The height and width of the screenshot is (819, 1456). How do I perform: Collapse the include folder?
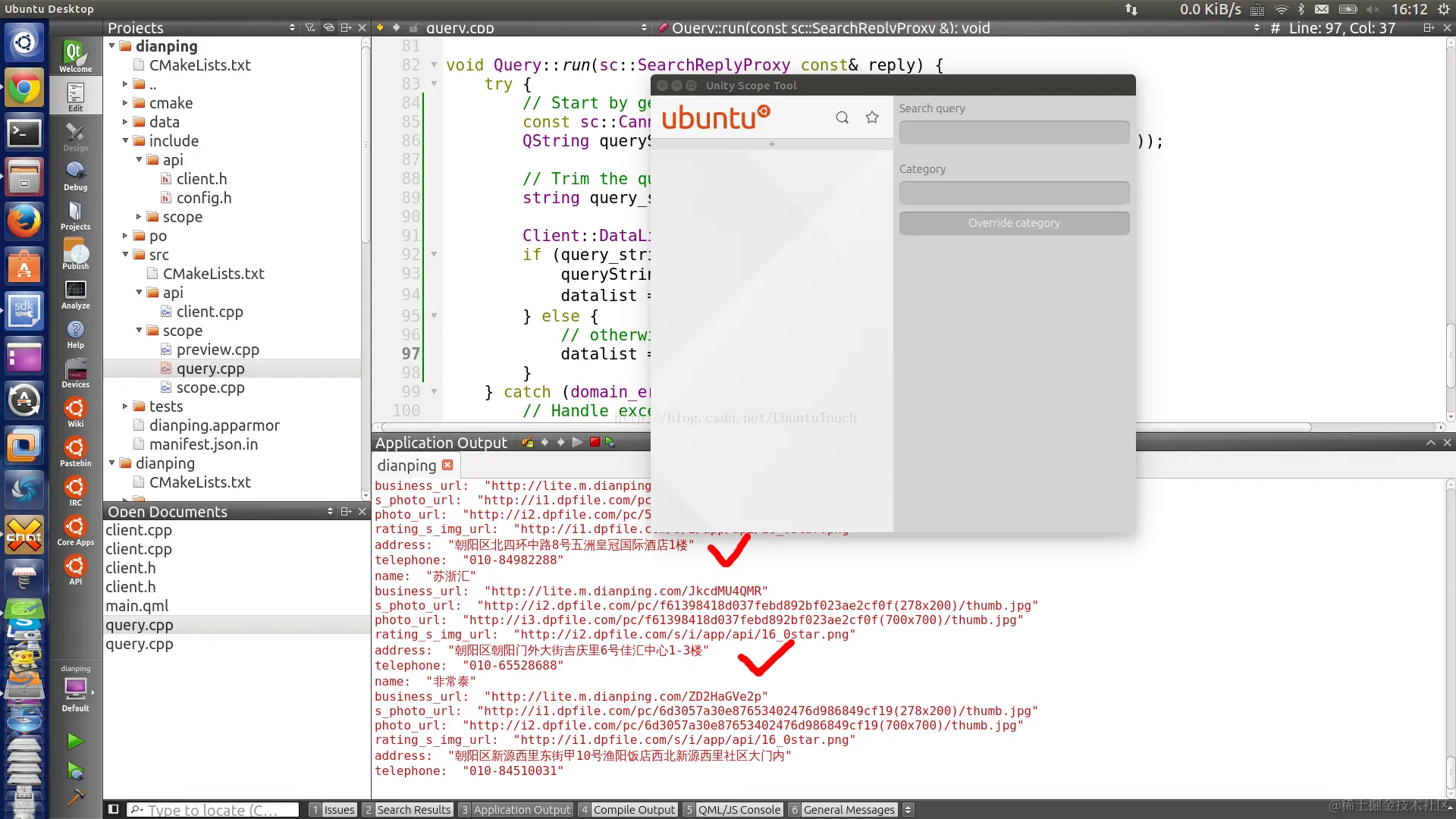click(125, 140)
